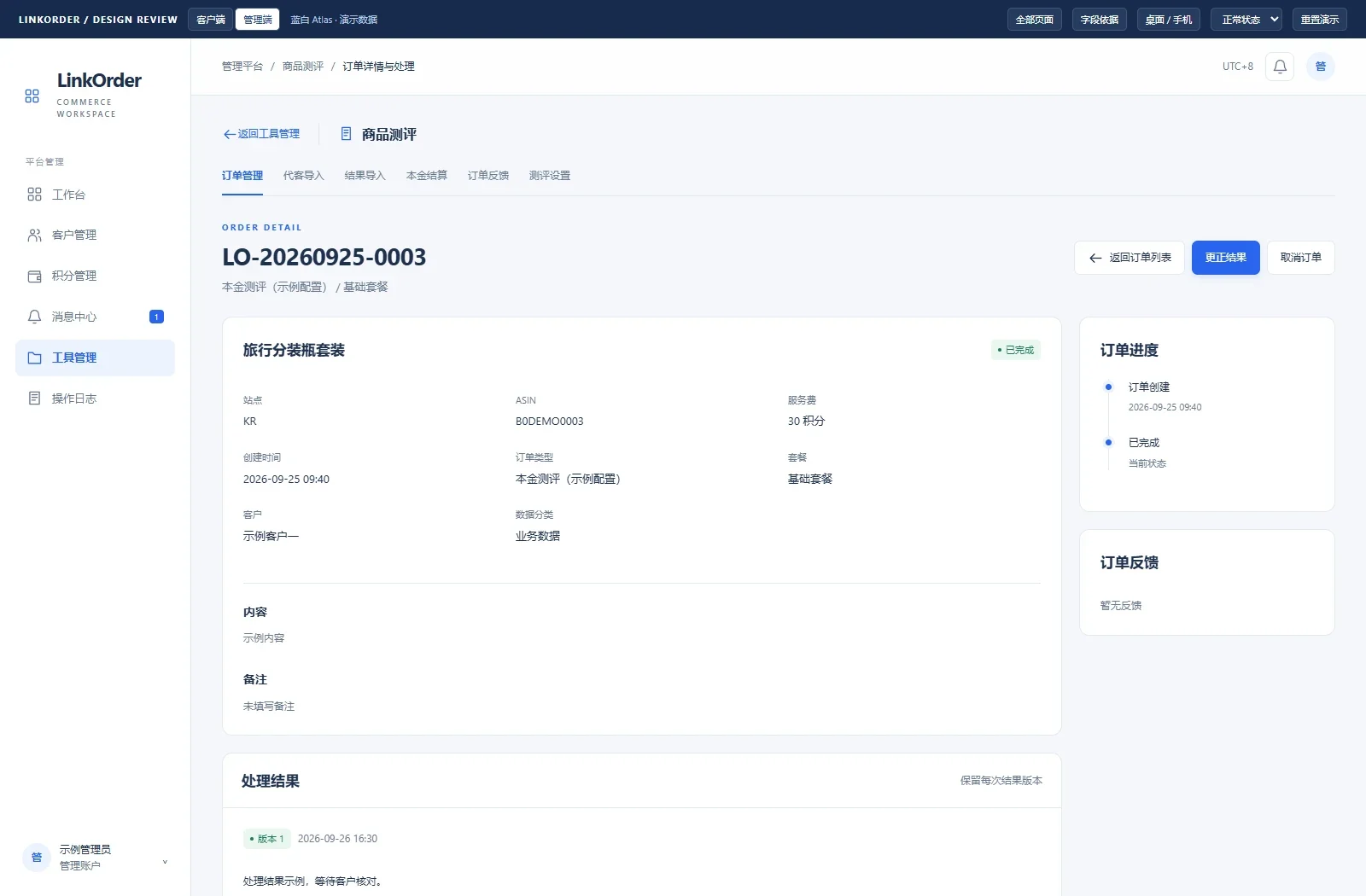Click the 返回工具管理 link
The width and height of the screenshot is (1366, 896).
[x=261, y=134]
